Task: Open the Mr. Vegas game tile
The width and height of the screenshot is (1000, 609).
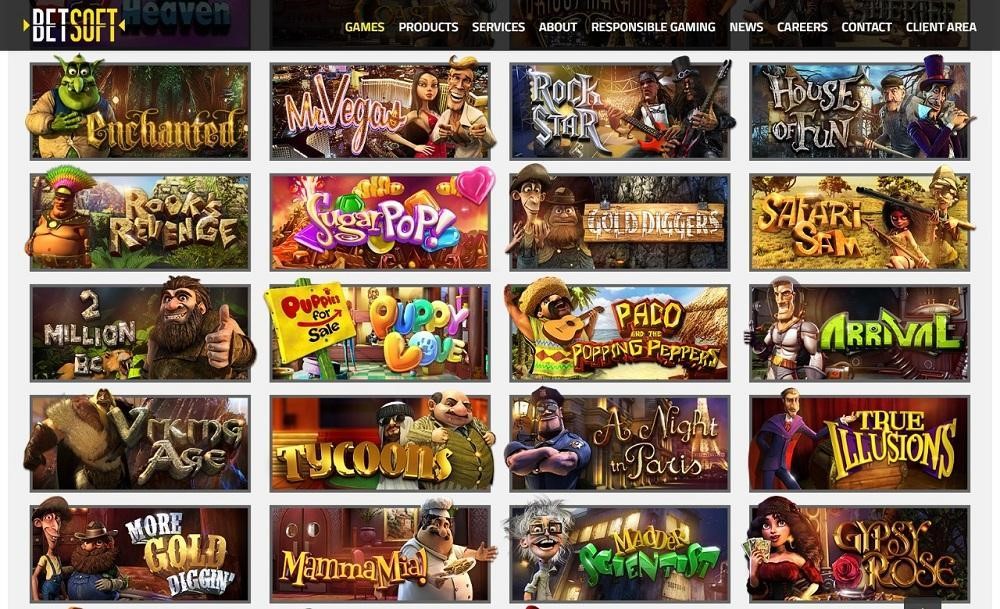Action: coord(380,110)
